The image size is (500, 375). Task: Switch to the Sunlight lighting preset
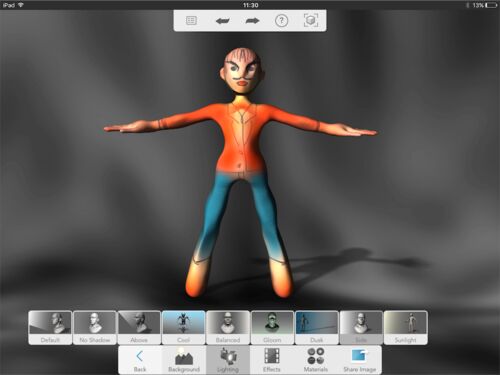coord(406,328)
